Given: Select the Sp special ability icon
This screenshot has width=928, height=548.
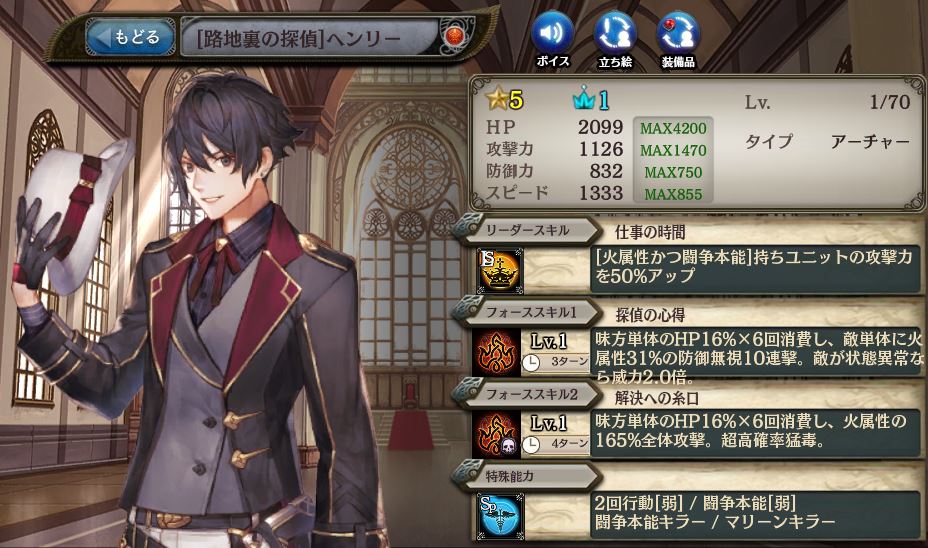Looking at the screenshot, I should tap(500, 516).
